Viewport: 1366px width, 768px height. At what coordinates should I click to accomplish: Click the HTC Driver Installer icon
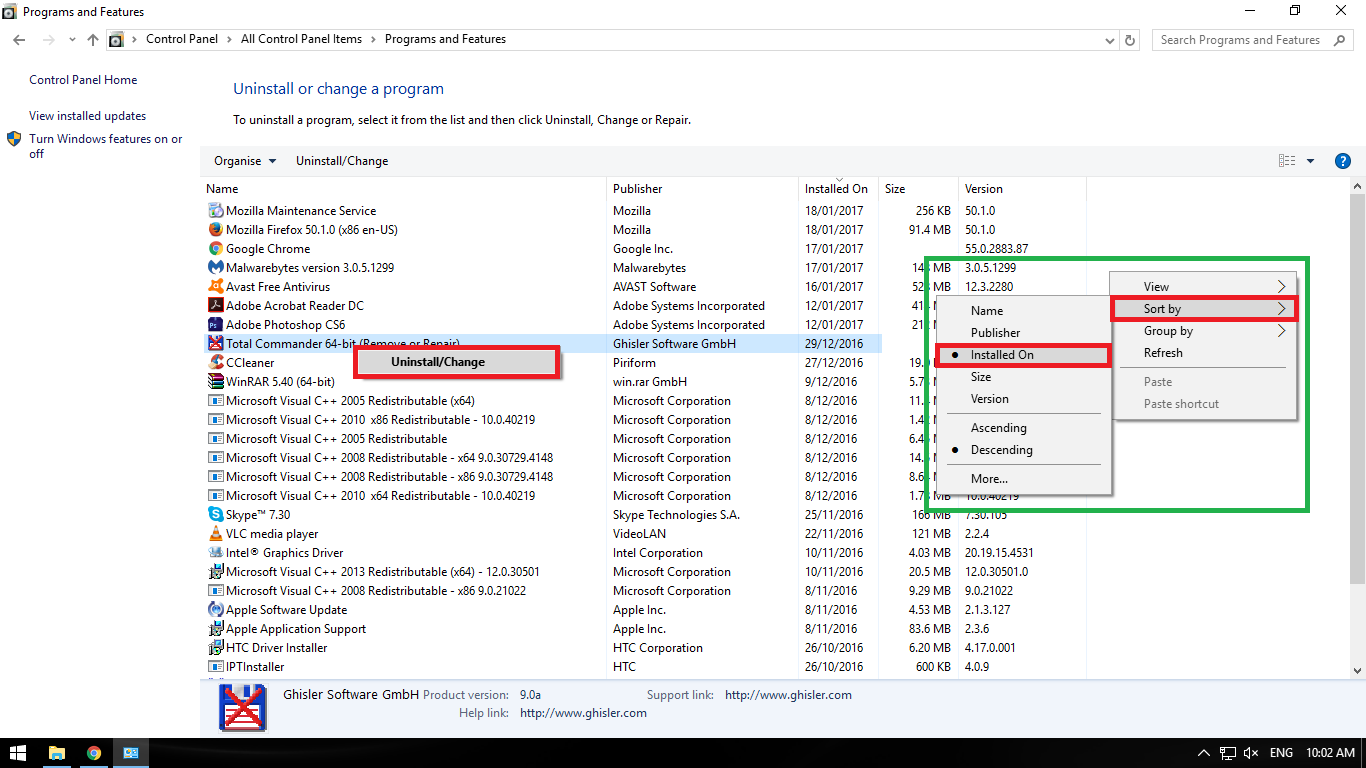pos(215,648)
